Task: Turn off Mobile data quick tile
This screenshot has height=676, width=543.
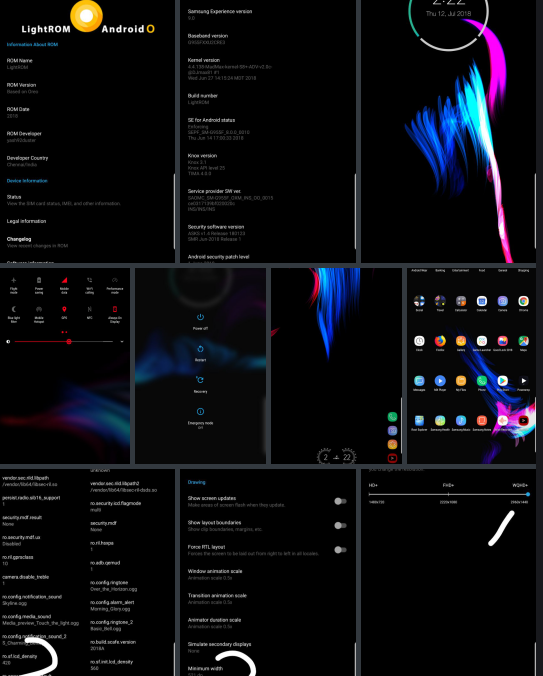Action: tap(64, 285)
